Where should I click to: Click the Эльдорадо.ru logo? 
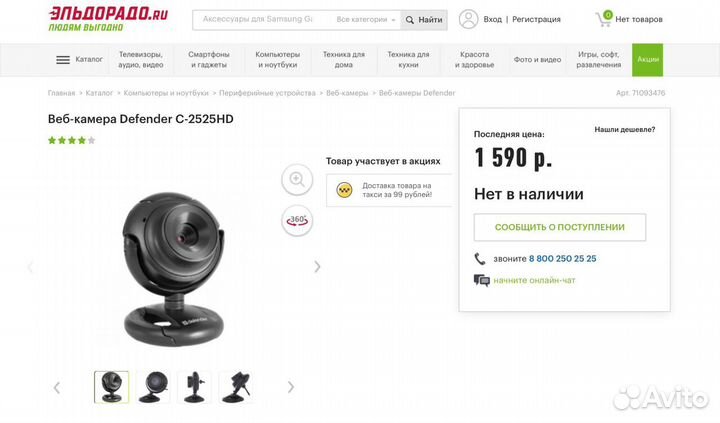[108, 19]
